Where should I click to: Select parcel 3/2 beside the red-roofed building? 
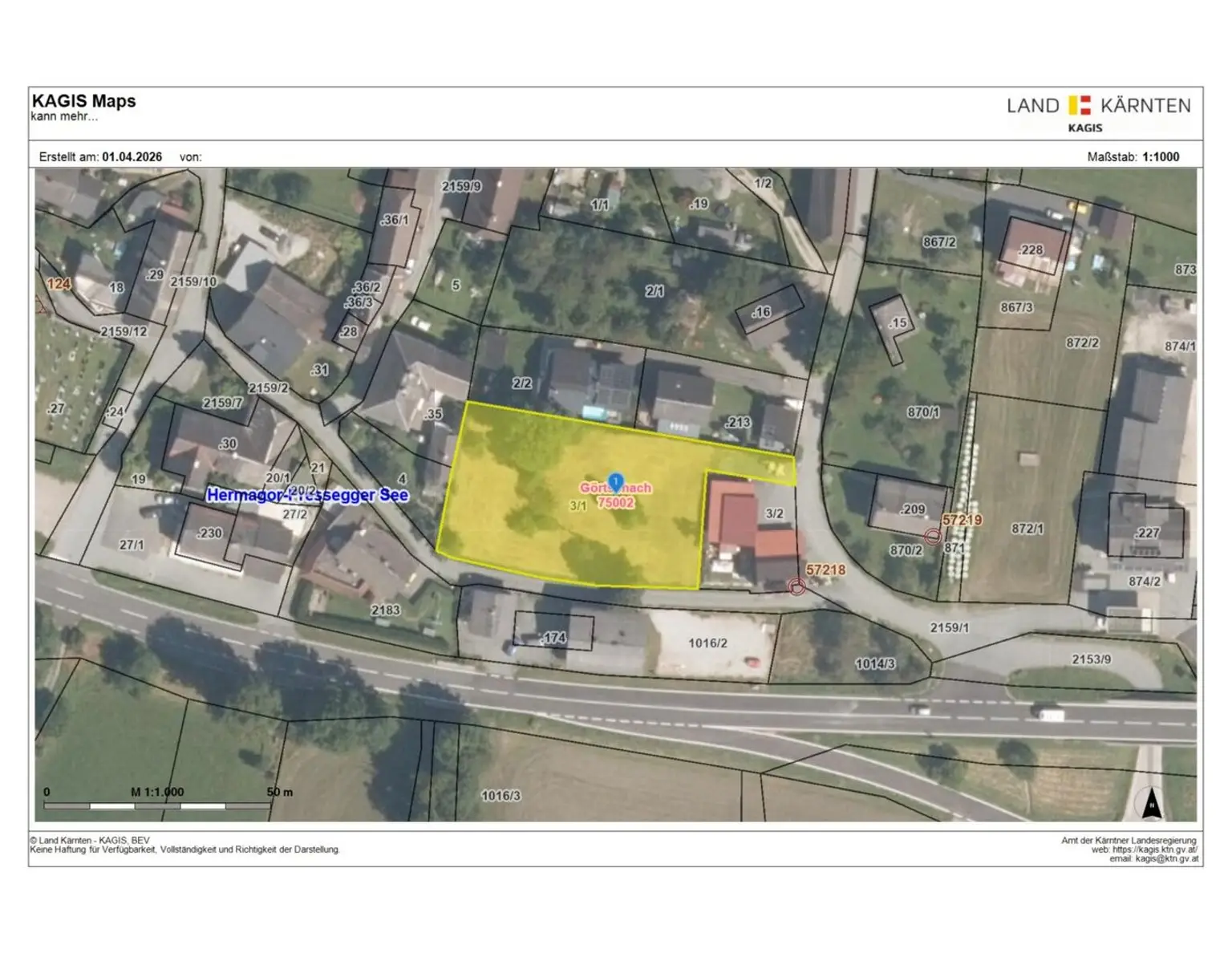(774, 513)
